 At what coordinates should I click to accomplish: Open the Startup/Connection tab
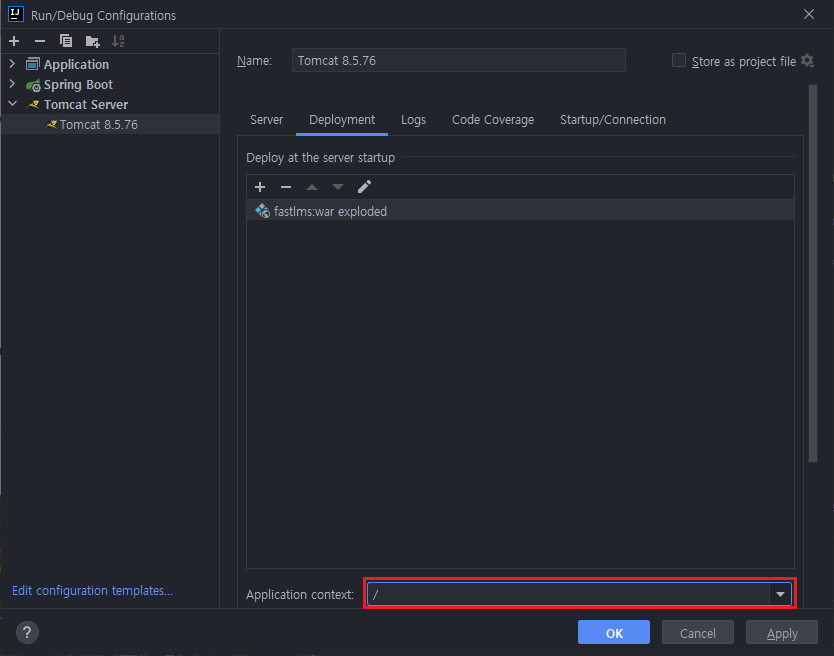[x=613, y=120]
